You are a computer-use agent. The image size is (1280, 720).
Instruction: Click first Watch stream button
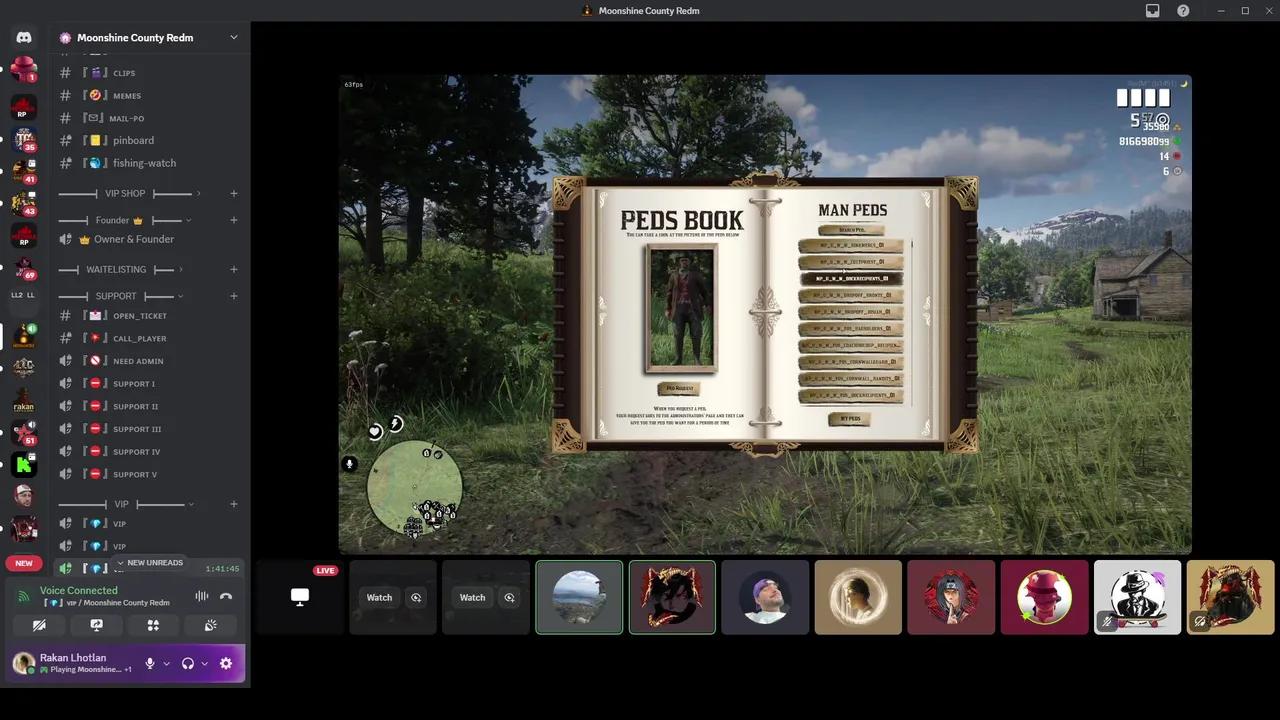379,598
